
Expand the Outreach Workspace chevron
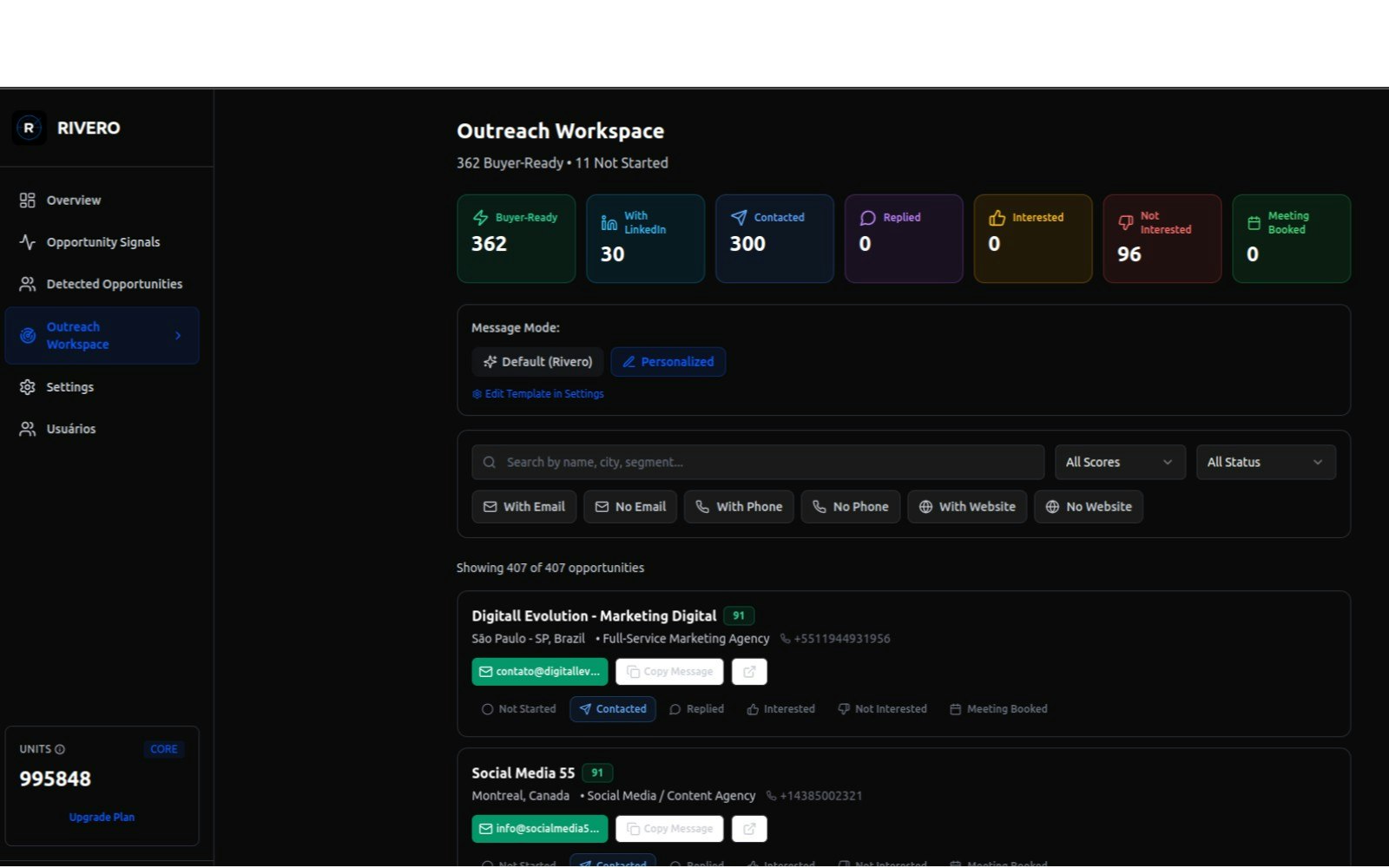(x=179, y=335)
